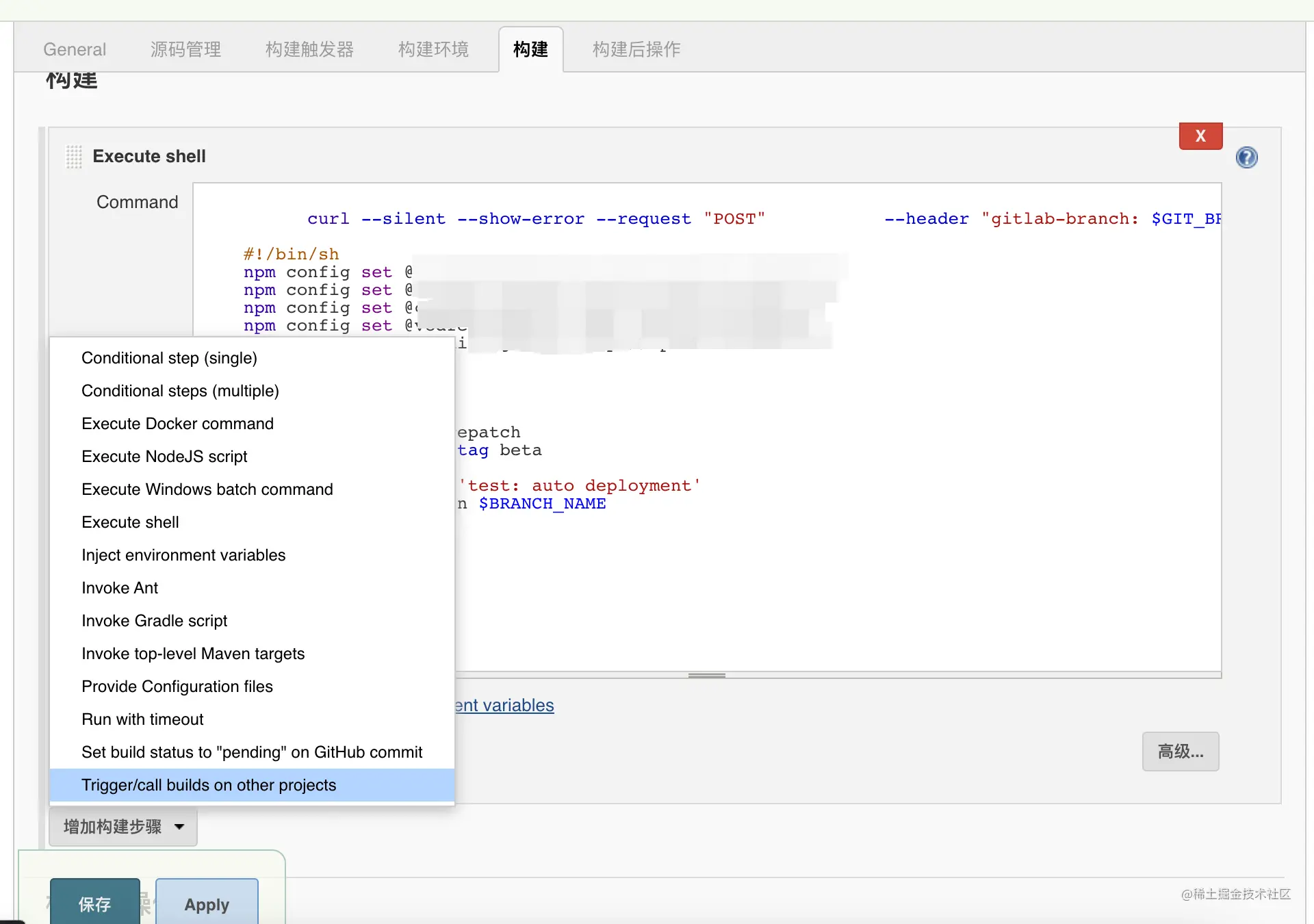The height and width of the screenshot is (924, 1314).
Task: Delete Execute shell step with red X
Action: 1200,136
